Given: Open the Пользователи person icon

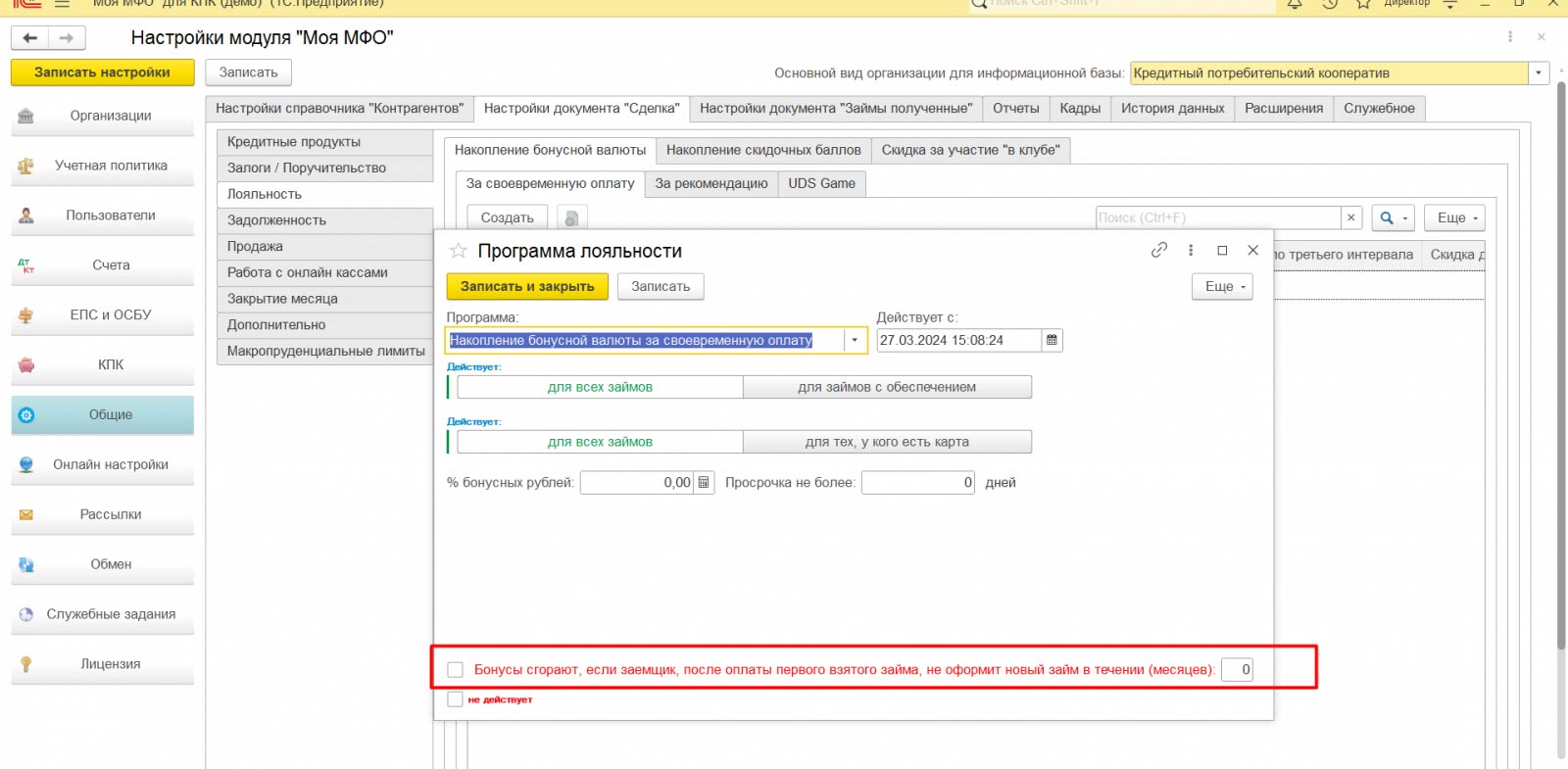Looking at the screenshot, I should [26, 216].
